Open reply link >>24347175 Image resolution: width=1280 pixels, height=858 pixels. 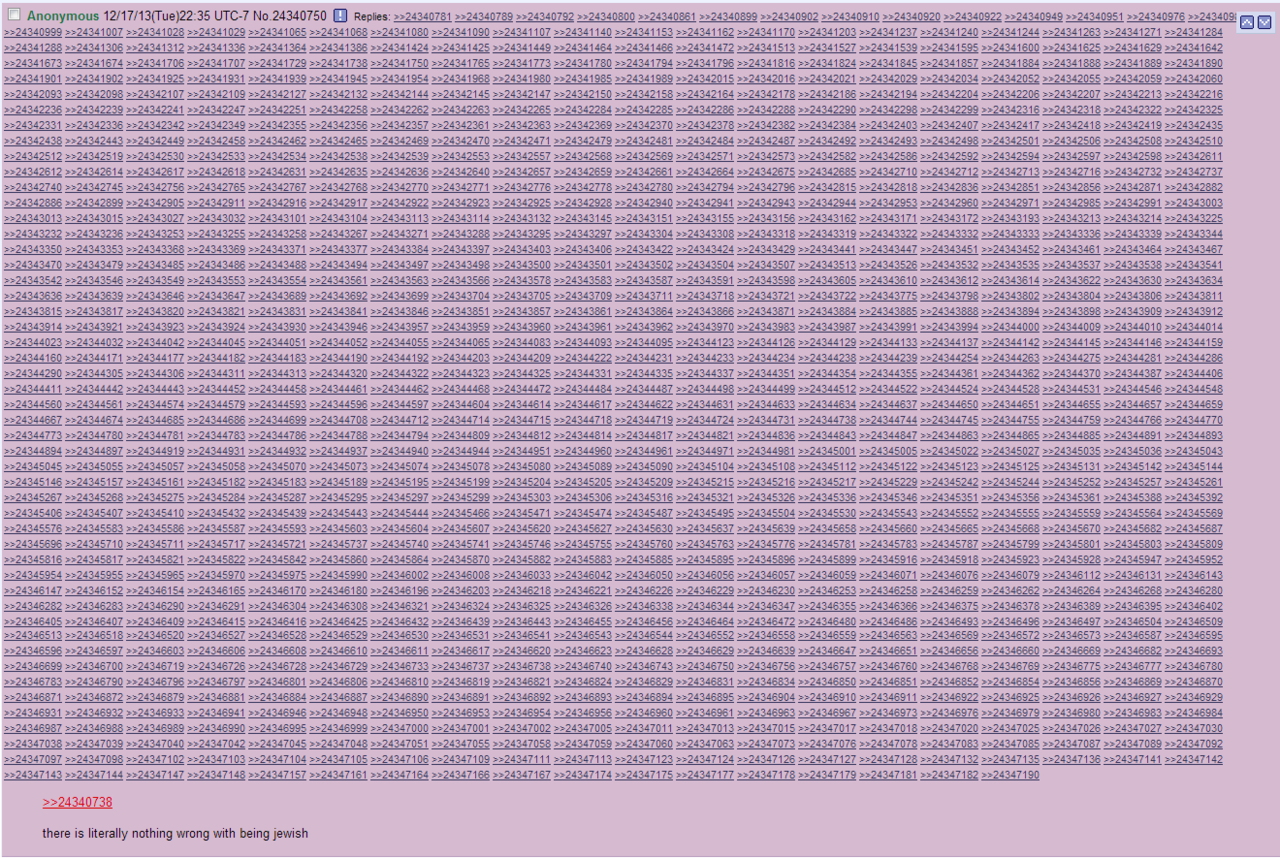click(x=644, y=776)
